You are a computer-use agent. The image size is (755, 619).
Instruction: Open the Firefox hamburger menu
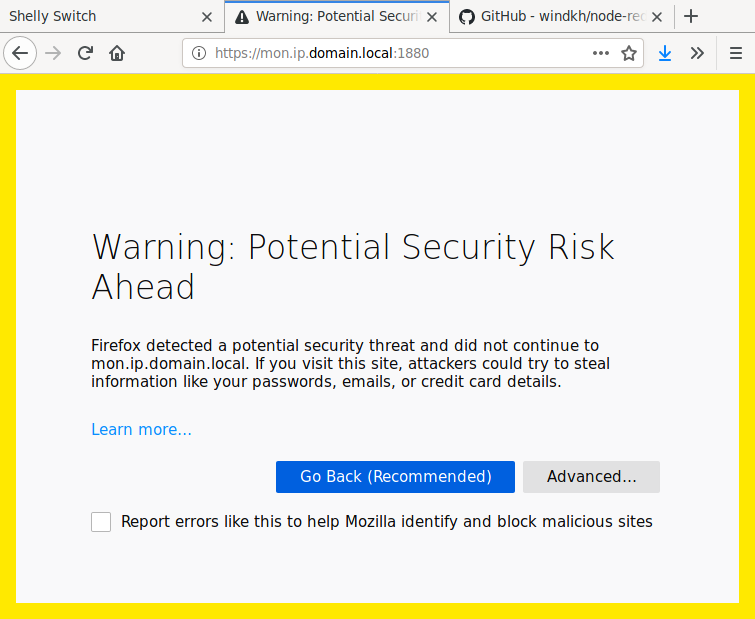click(736, 53)
